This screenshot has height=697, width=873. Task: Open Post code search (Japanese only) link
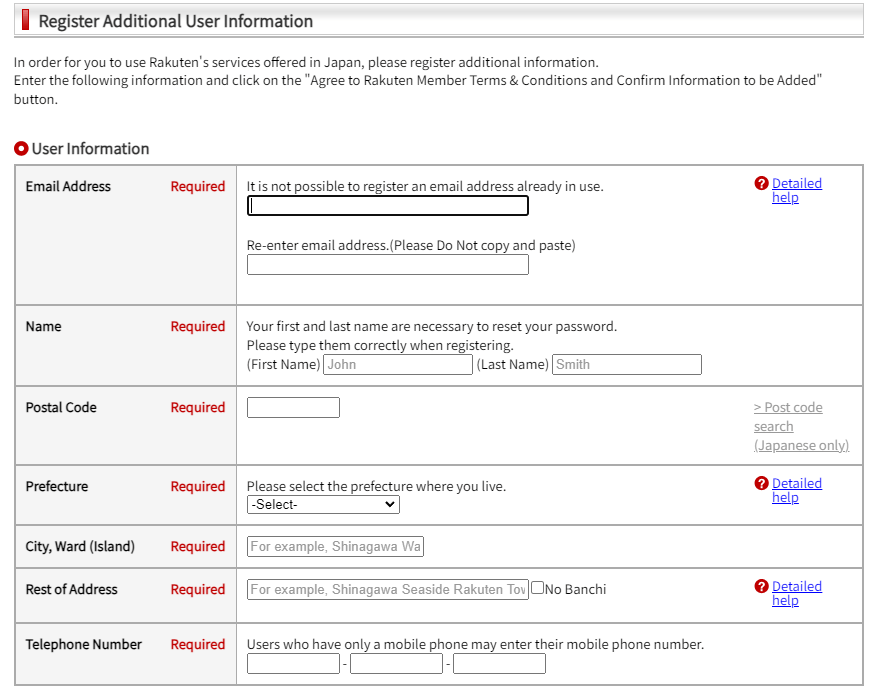click(x=801, y=426)
